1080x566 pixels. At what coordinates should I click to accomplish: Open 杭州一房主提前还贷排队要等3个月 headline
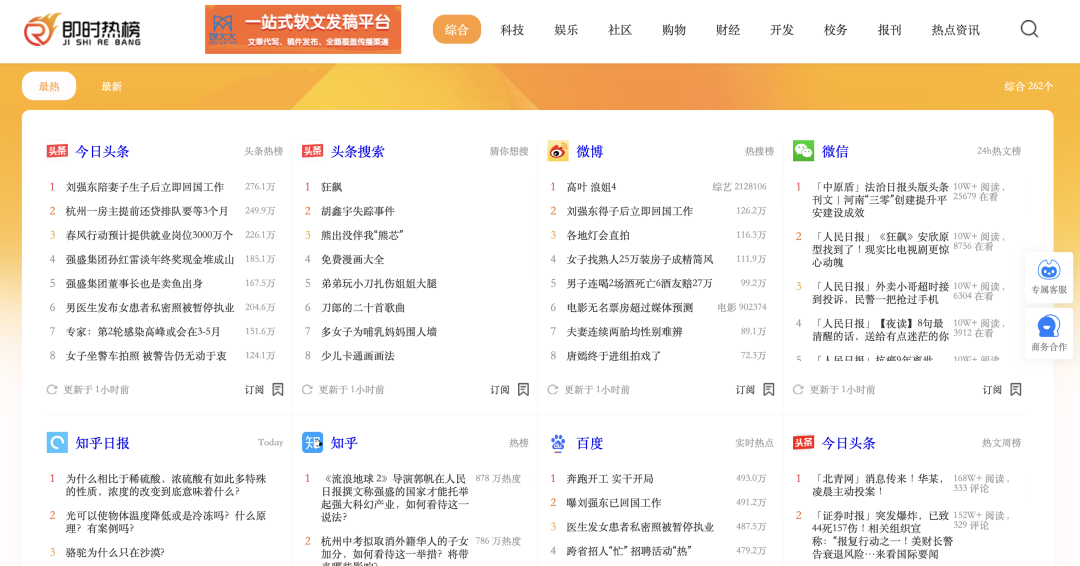point(147,211)
